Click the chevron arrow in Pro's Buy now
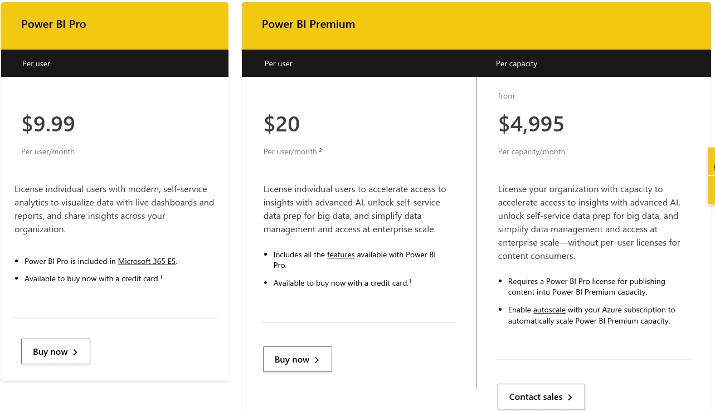715x411 pixels. (75, 352)
